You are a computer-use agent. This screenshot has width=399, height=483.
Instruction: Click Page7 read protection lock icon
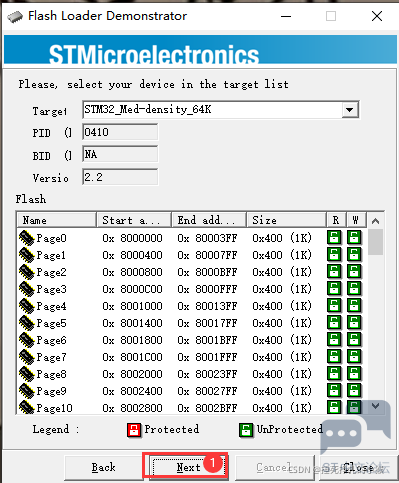[334, 357]
